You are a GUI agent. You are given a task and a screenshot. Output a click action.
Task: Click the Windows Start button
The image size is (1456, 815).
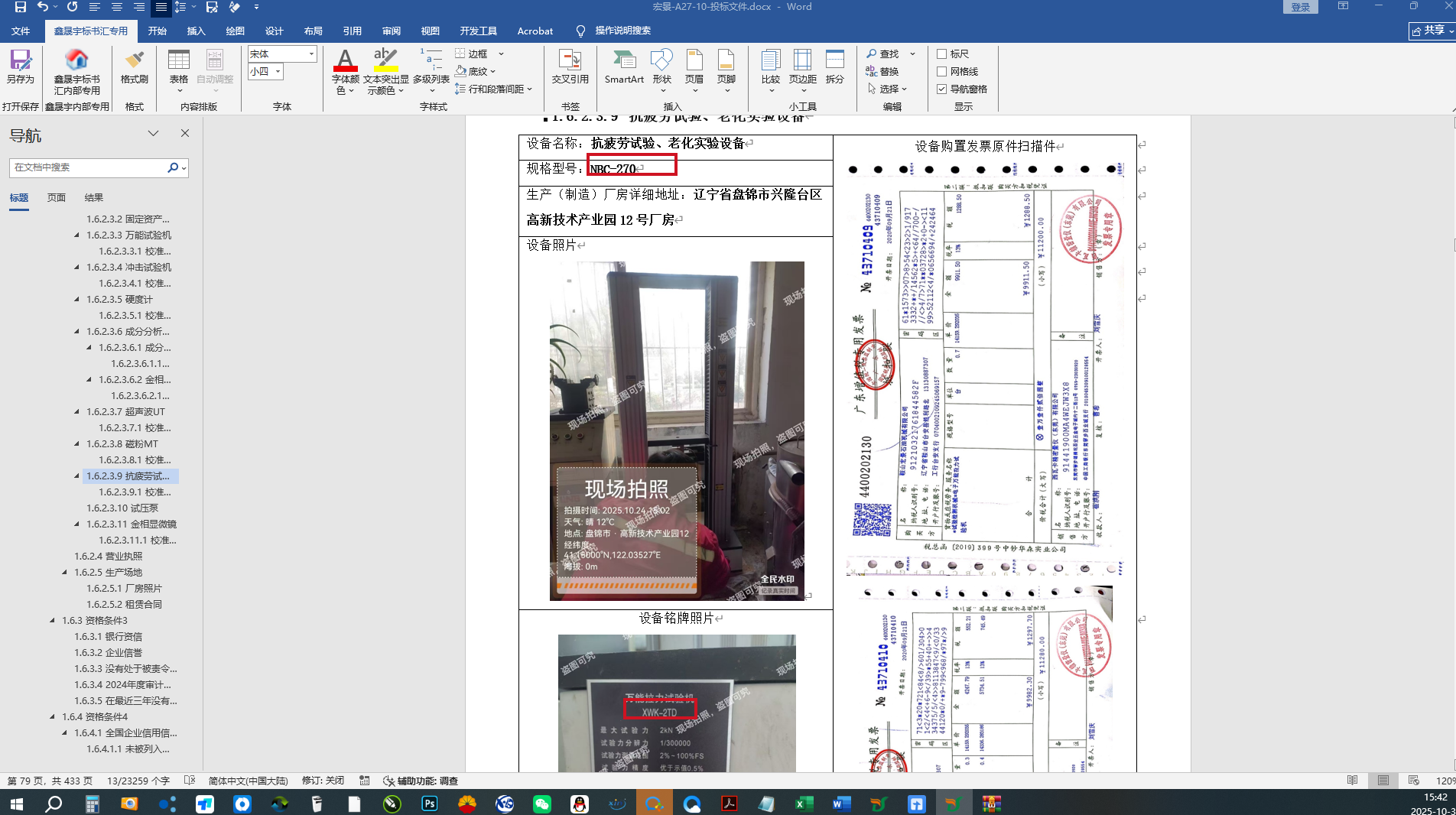pos(16,804)
